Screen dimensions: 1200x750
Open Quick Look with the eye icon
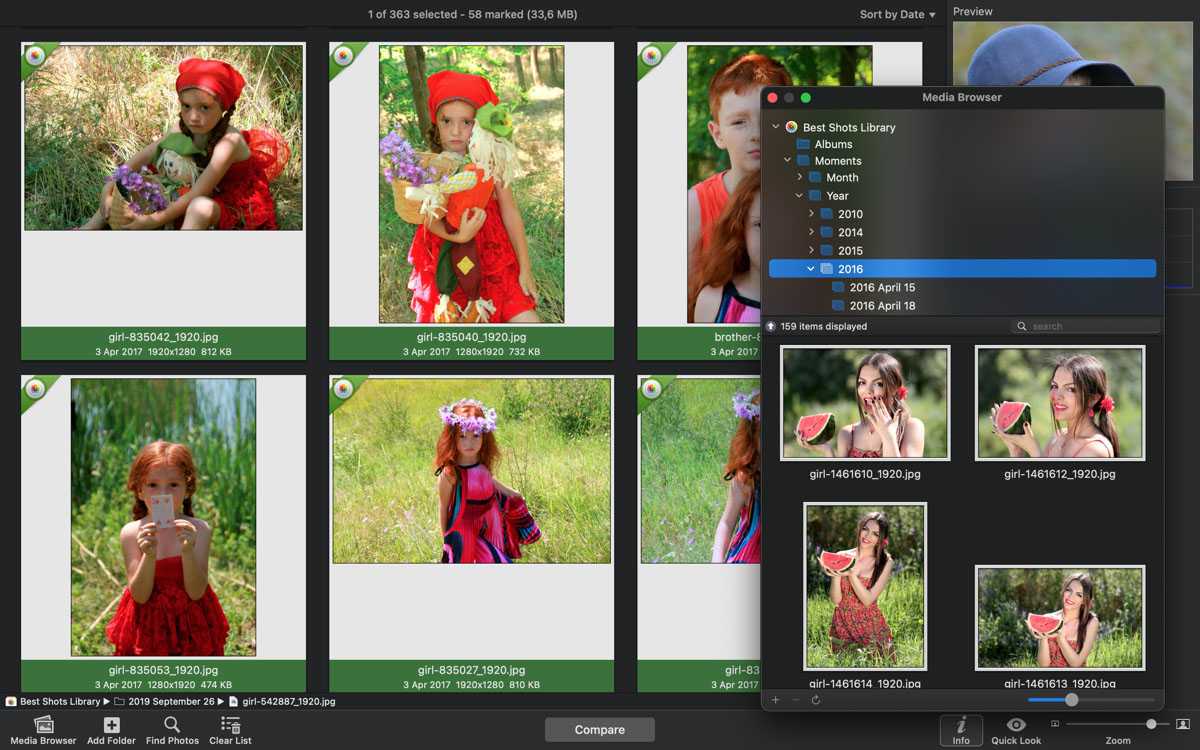pyautogui.click(x=1016, y=725)
